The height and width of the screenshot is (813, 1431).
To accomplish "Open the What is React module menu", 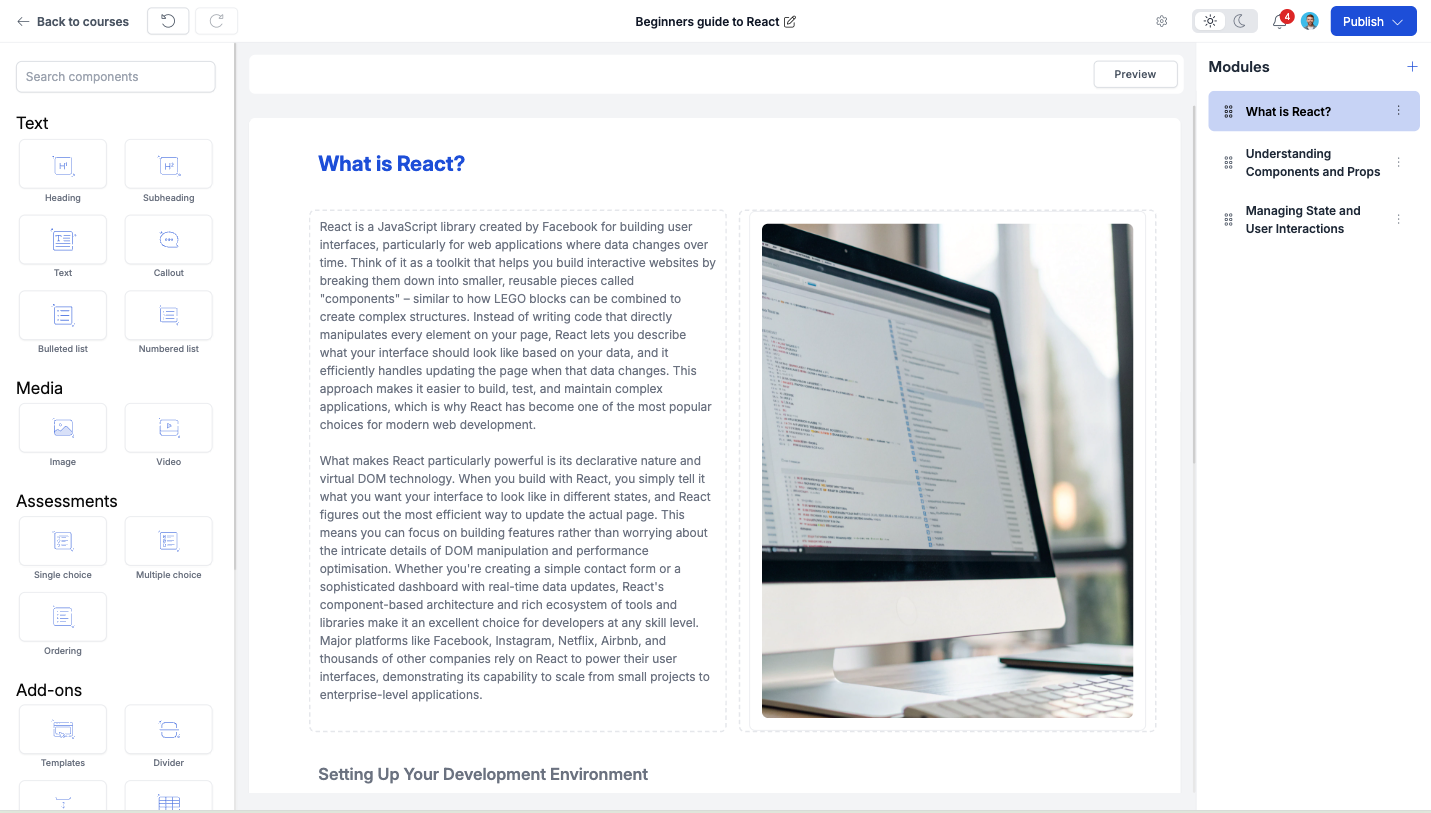I will 1398,111.
